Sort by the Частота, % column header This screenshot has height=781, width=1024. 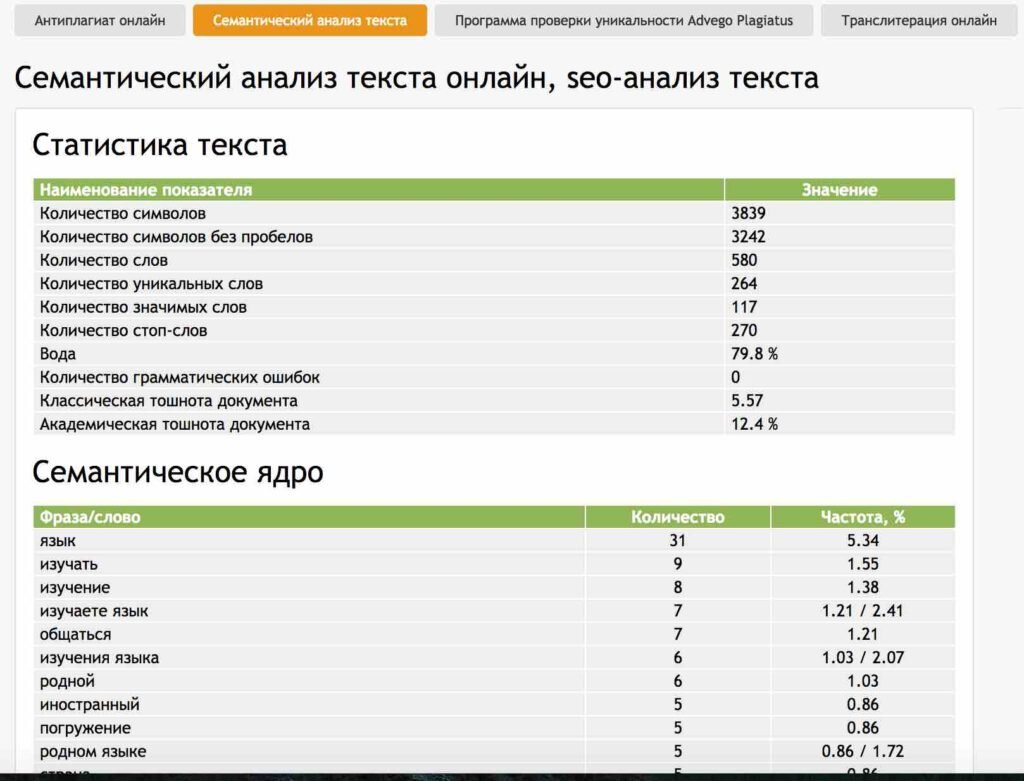(864, 517)
